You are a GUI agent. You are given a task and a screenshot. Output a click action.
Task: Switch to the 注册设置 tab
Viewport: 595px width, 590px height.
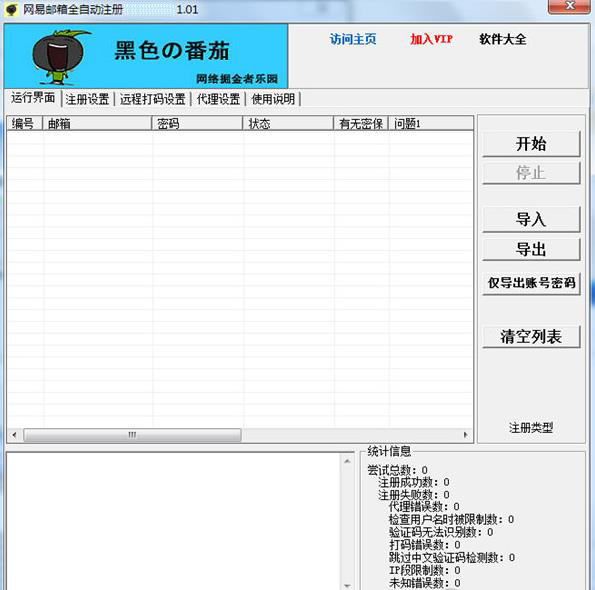87,99
